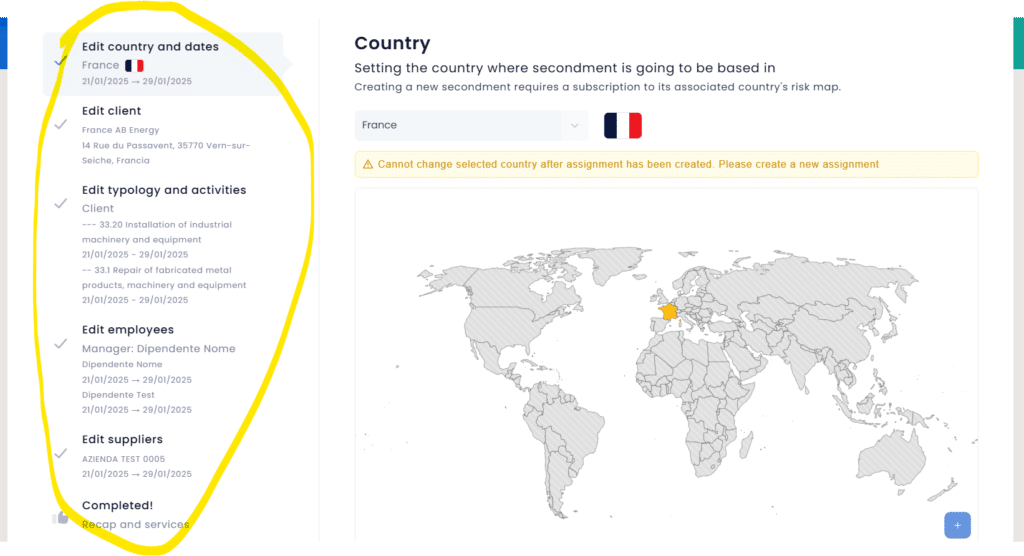
Task: Click checkmark beside Edit country and dates
Action: point(61,62)
